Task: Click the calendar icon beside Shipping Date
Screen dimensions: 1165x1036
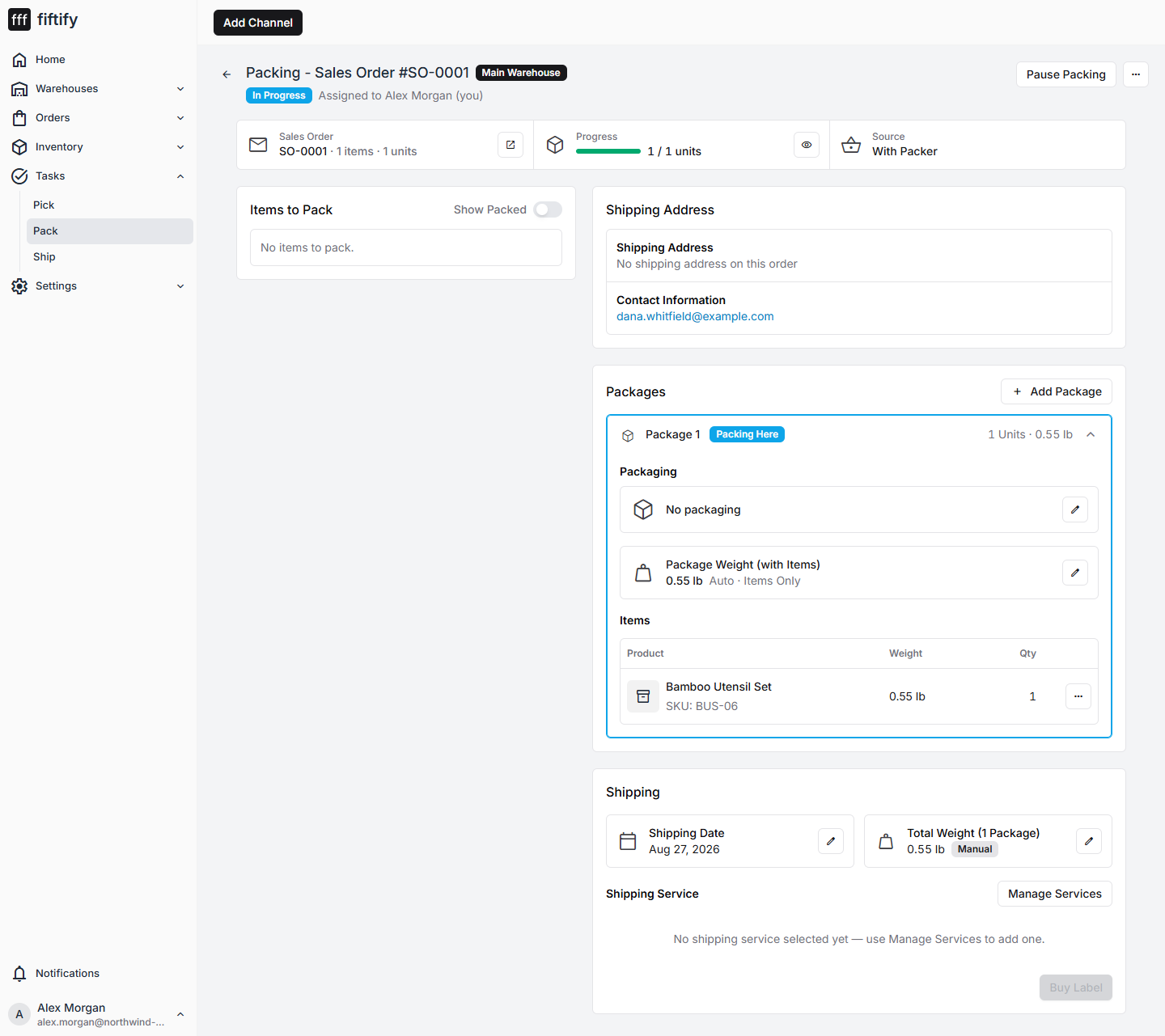Action: (x=628, y=841)
